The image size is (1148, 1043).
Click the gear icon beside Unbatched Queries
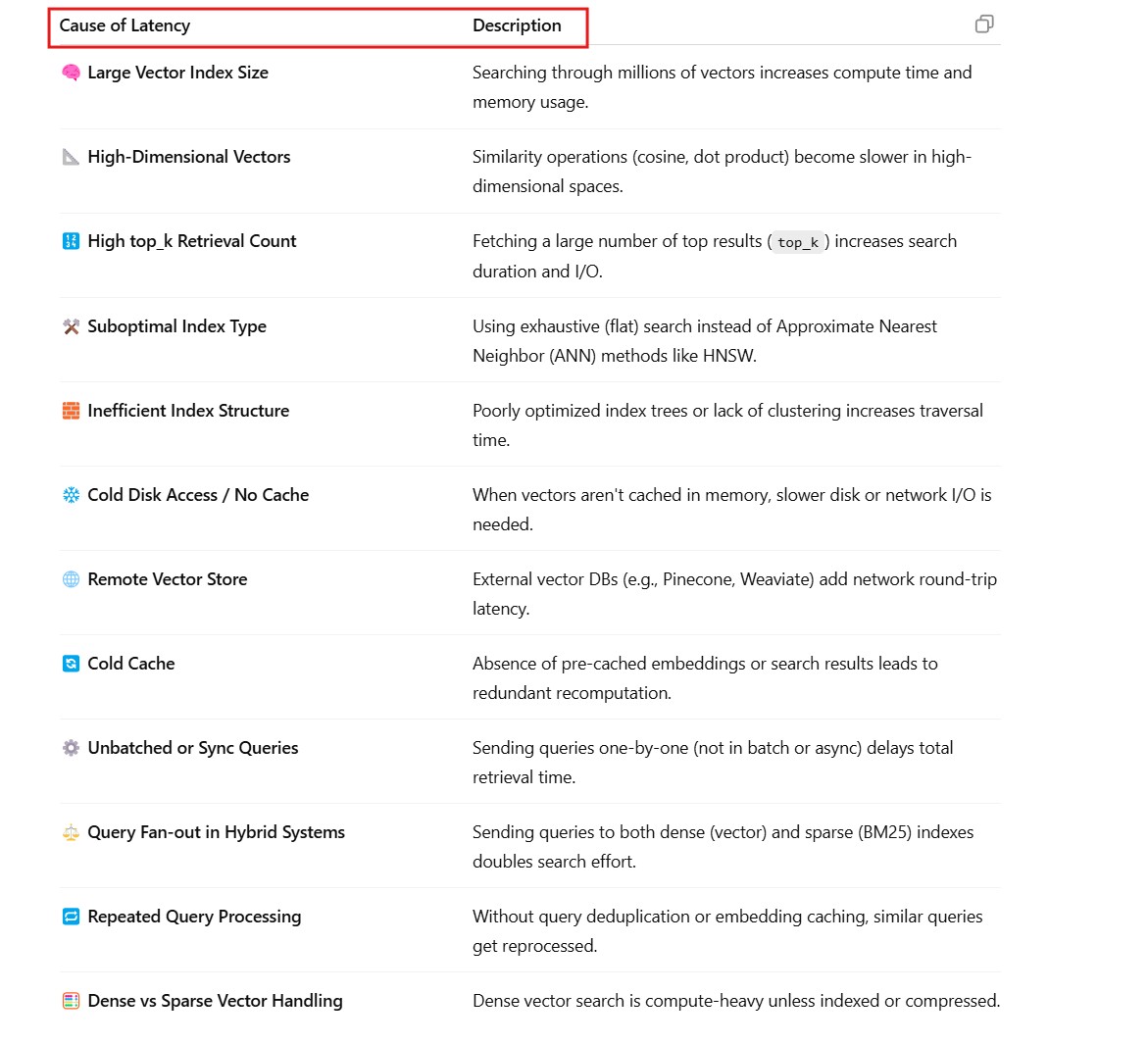71,748
